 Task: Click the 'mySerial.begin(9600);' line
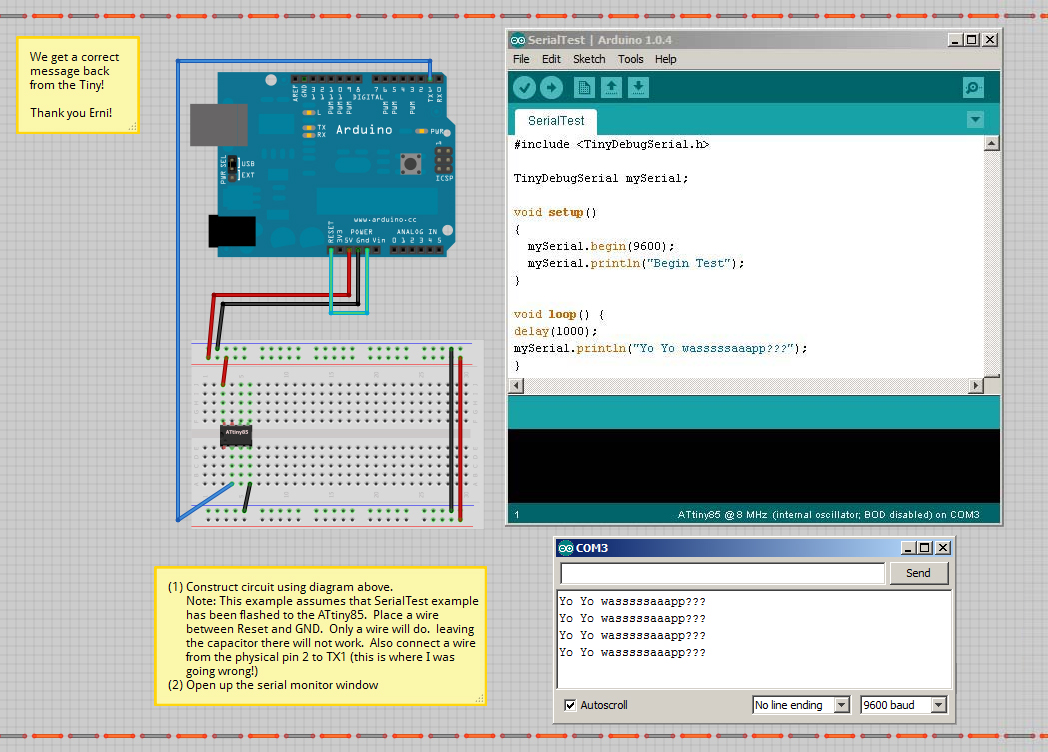[x=601, y=247]
